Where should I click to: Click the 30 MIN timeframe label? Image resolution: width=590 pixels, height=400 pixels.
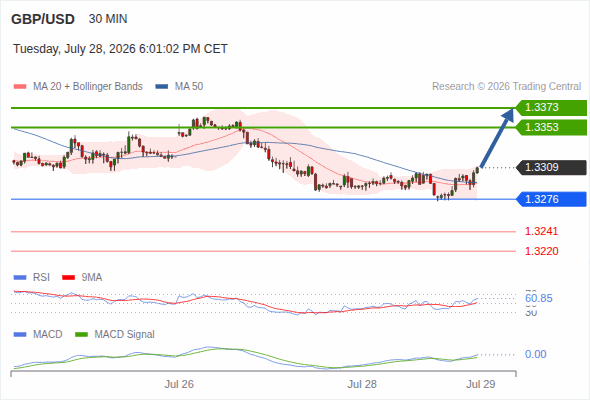108,19
